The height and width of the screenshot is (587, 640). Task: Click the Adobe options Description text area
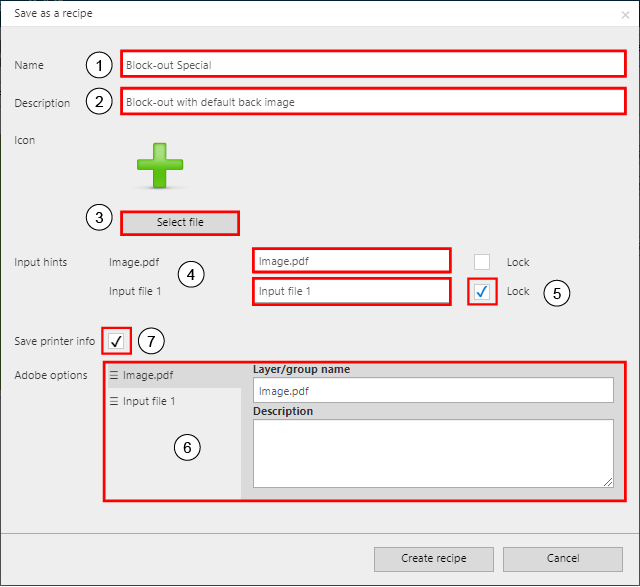(x=432, y=452)
